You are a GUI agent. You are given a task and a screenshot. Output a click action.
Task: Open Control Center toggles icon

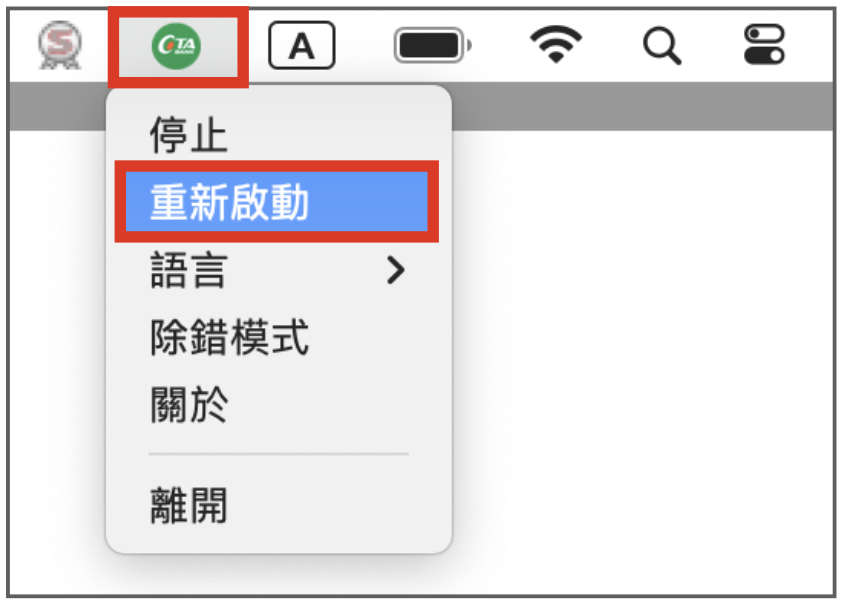click(764, 44)
